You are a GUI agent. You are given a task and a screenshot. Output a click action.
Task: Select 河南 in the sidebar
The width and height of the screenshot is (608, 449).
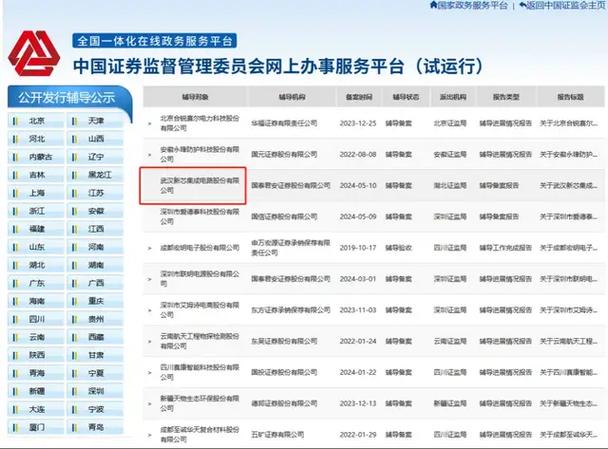click(95, 247)
